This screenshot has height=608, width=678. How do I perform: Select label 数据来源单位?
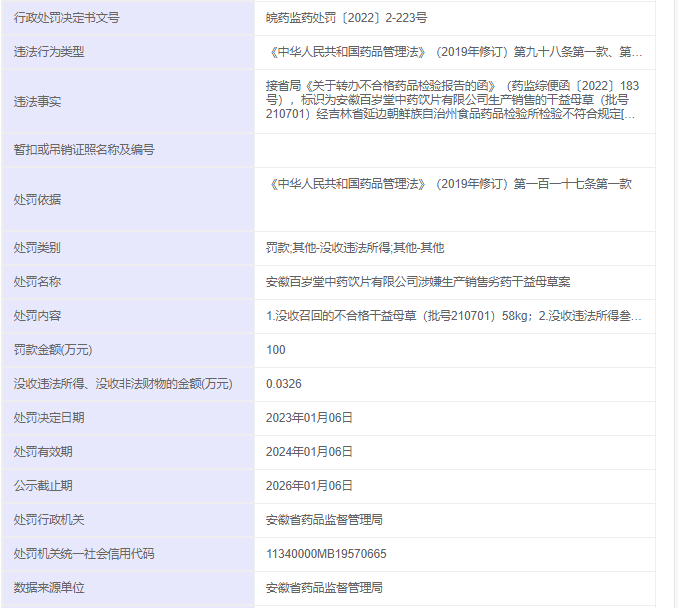pyautogui.click(x=49, y=588)
